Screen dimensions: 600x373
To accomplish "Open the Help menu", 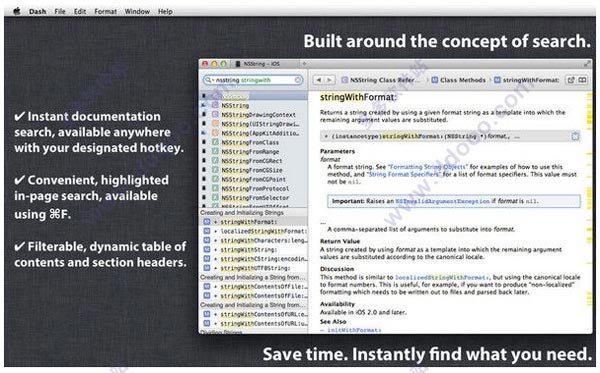I will [165, 11].
